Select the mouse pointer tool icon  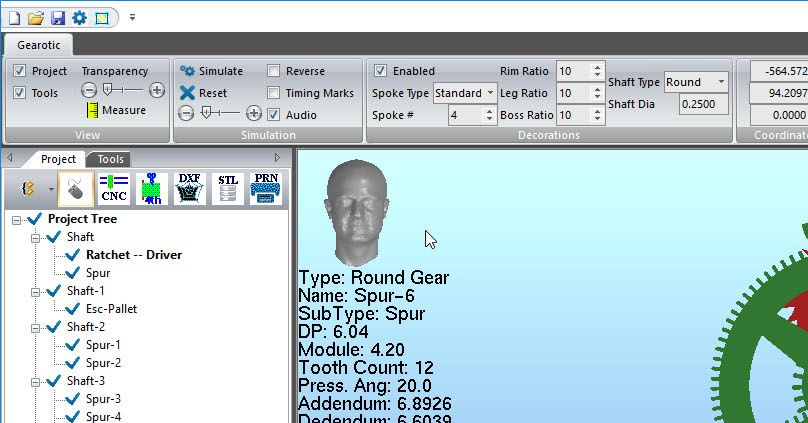76,188
